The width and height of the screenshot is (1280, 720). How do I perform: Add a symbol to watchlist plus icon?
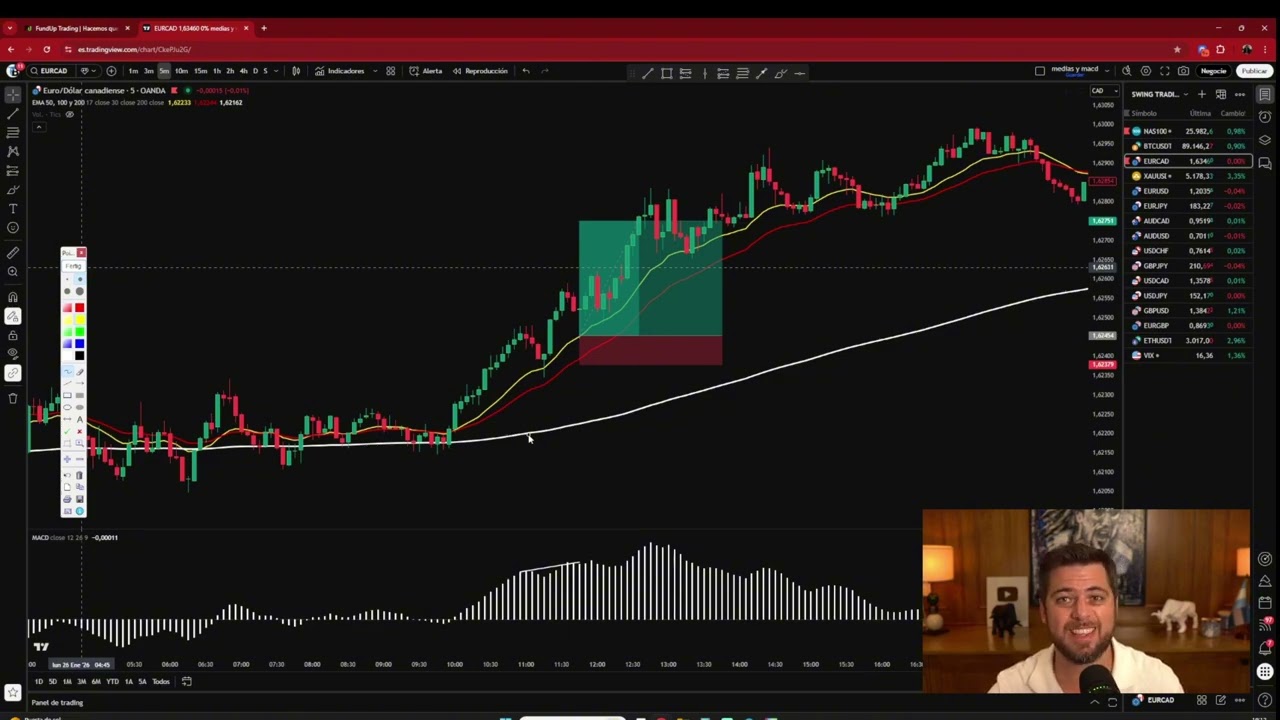coord(1201,94)
